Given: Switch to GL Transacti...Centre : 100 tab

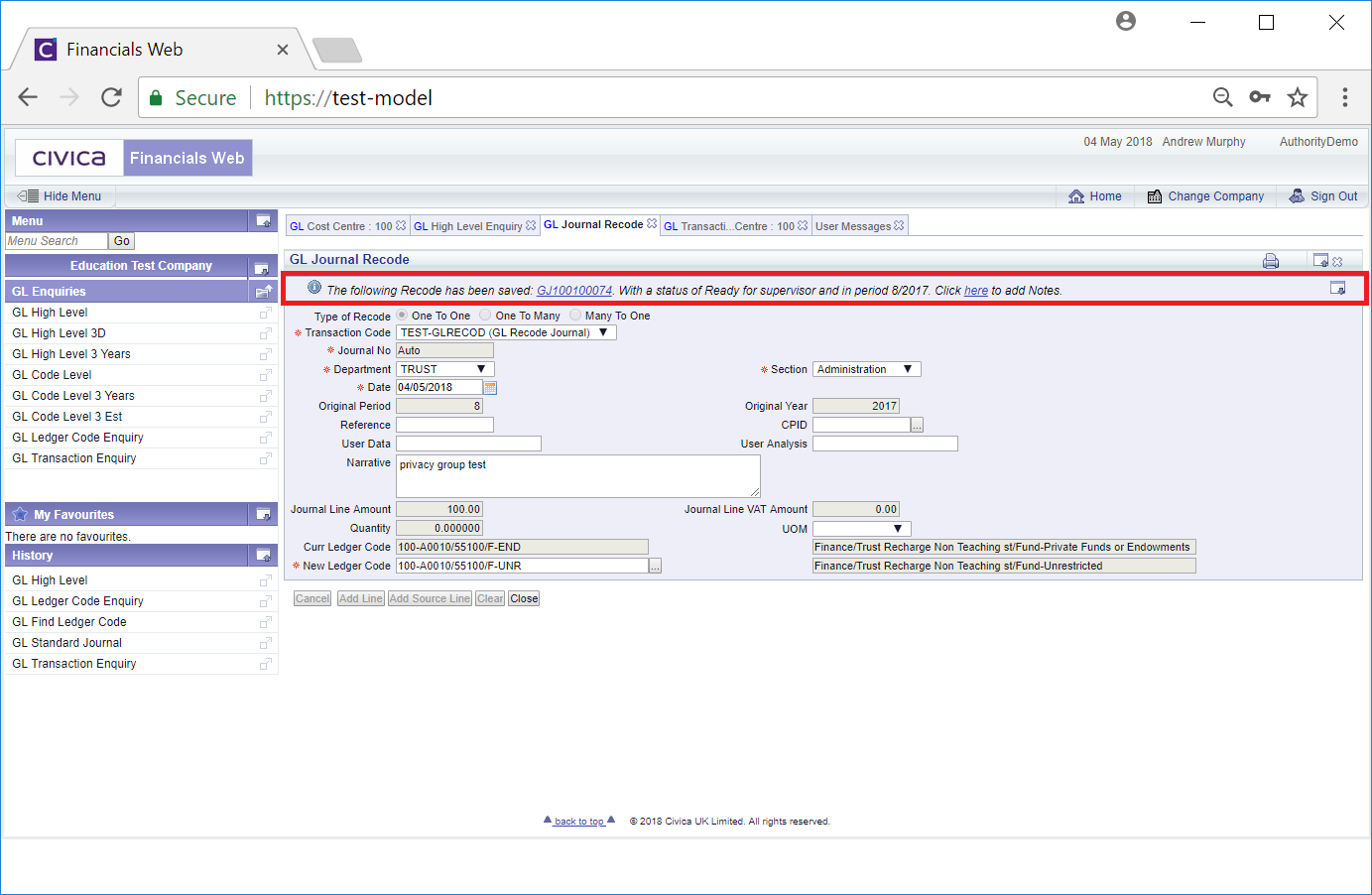Looking at the screenshot, I should pyautogui.click(x=729, y=226).
